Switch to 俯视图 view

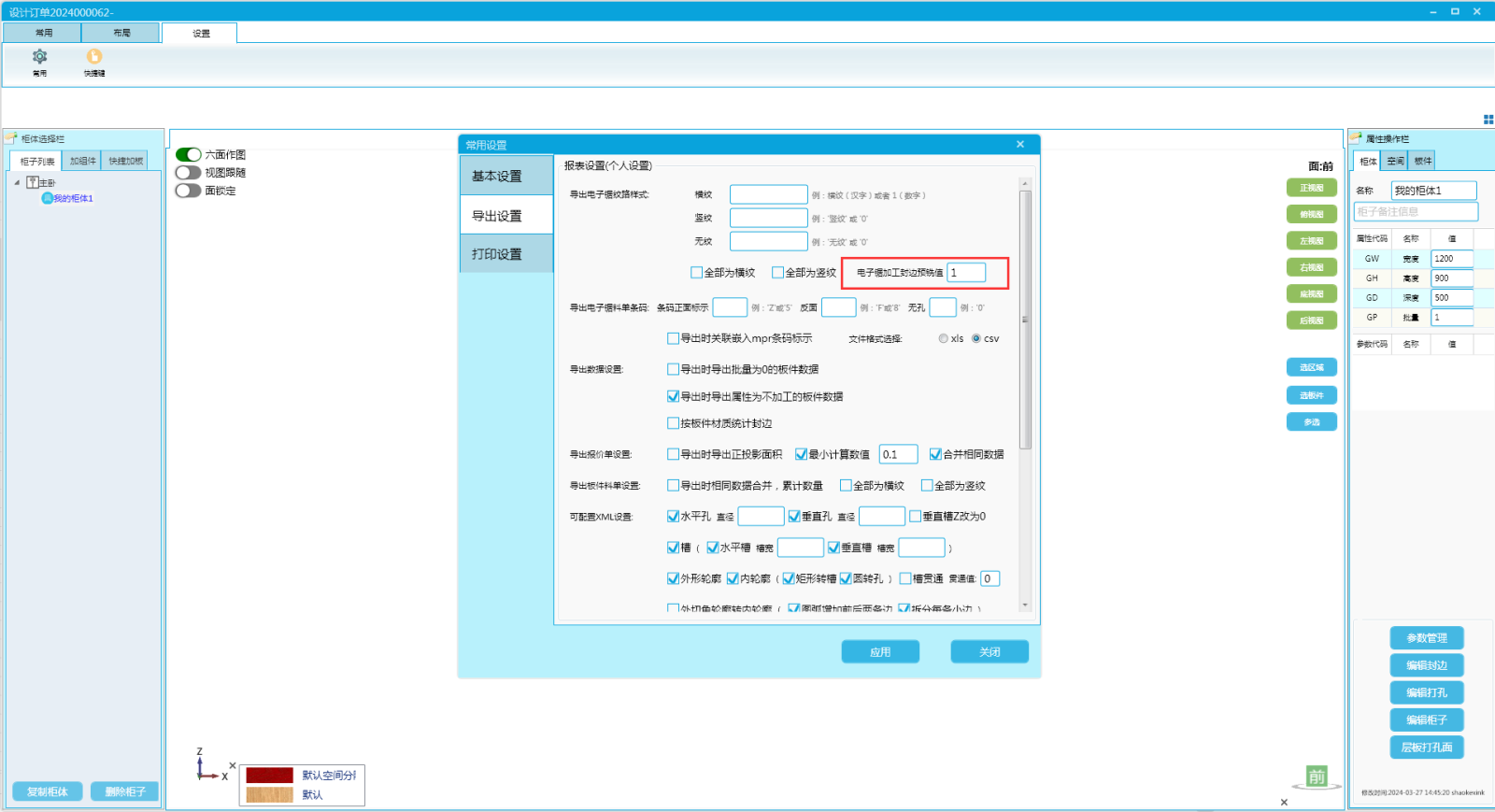point(1312,214)
